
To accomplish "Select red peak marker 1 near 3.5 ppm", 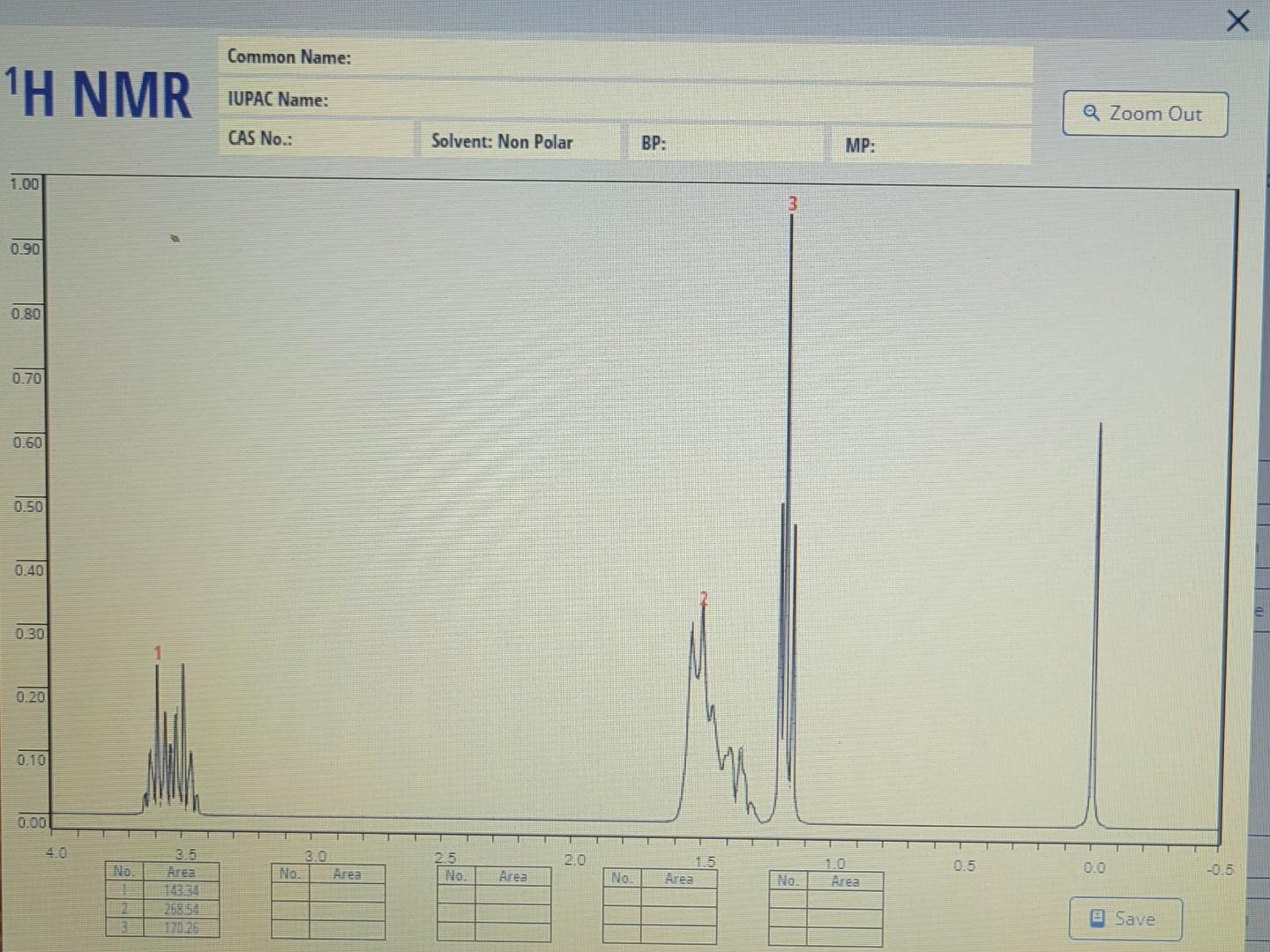I will [157, 653].
